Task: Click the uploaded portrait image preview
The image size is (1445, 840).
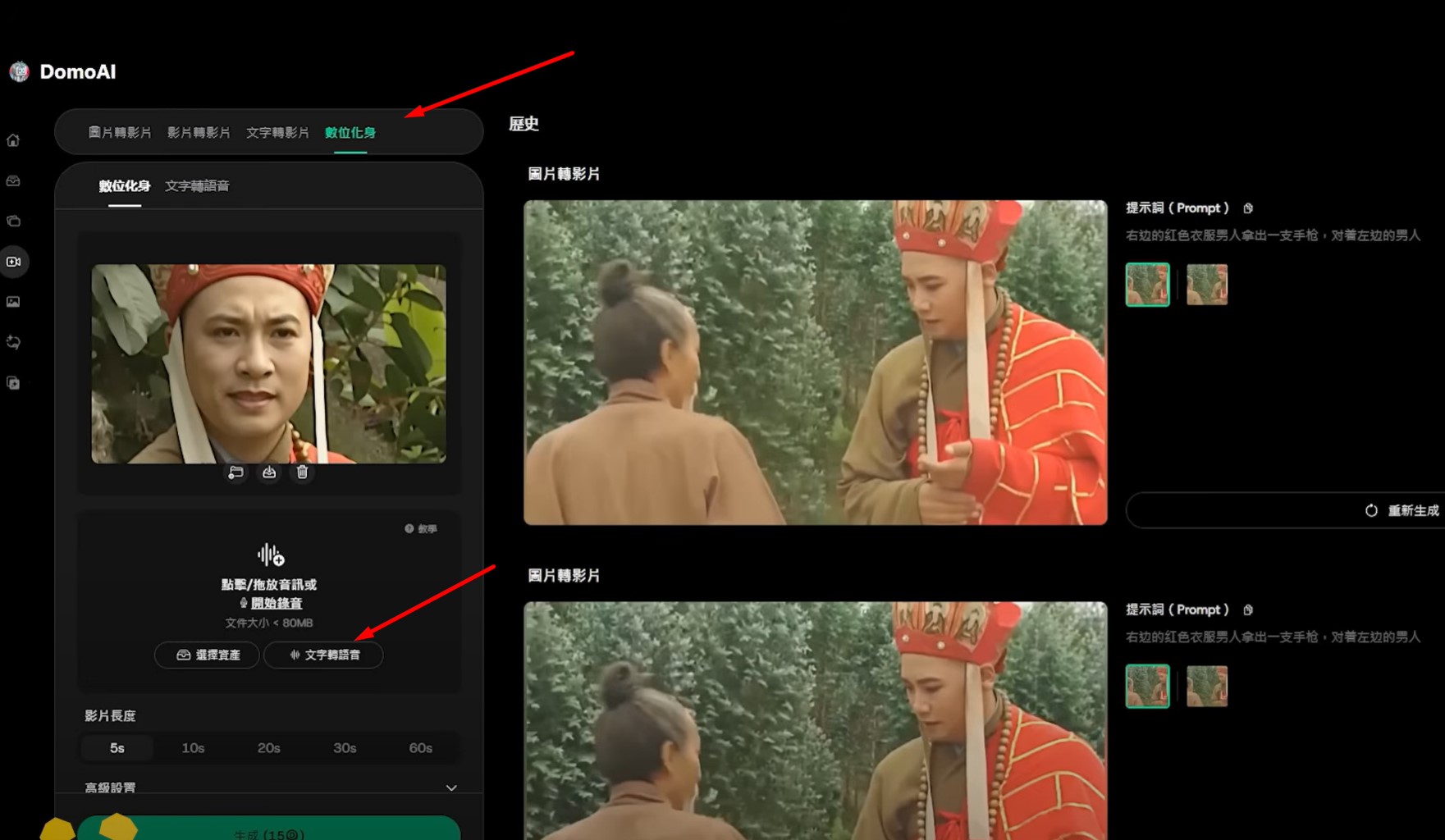Action: [269, 363]
